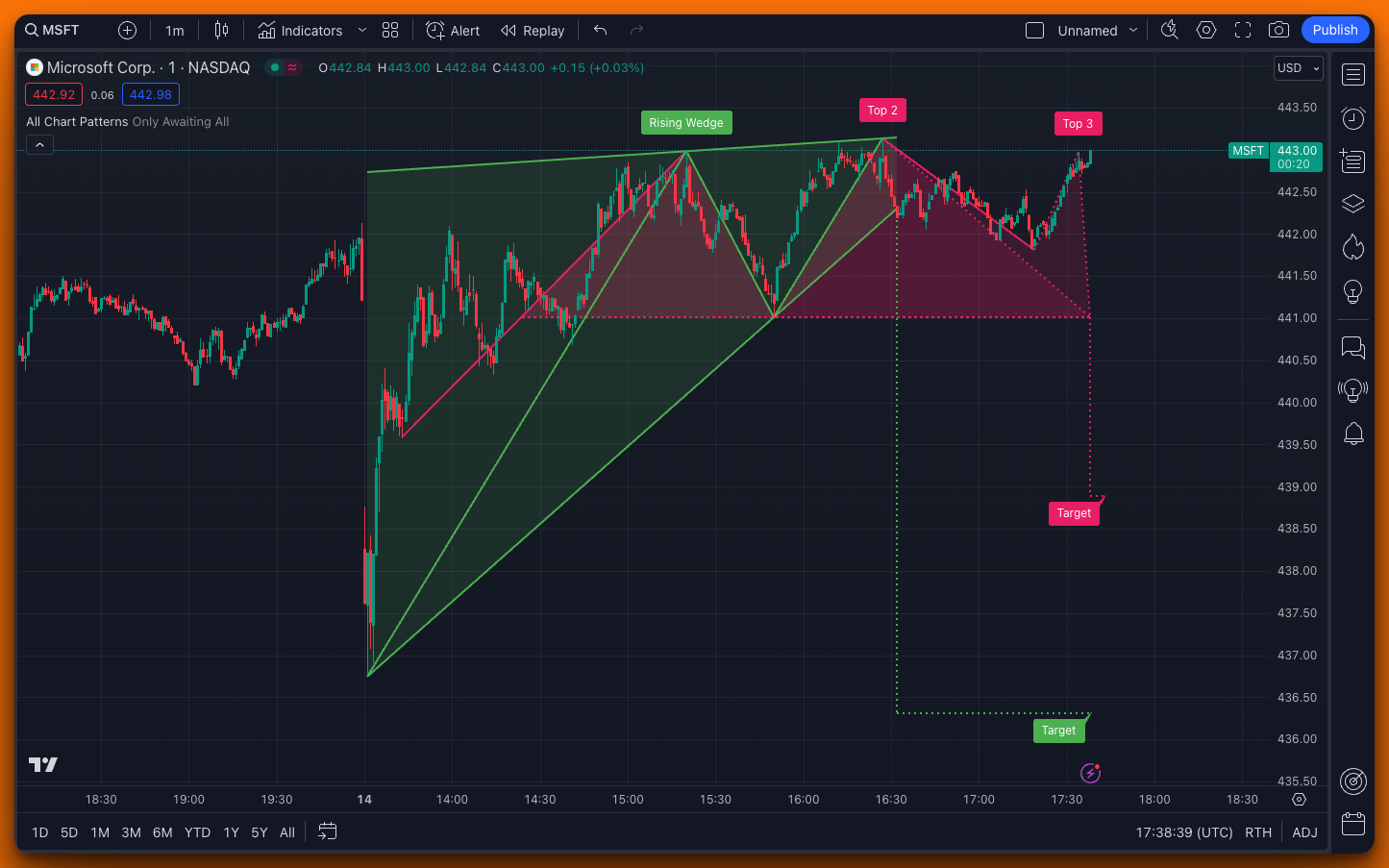Select the 1D time range
The image size is (1389, 868).
pos(39,832)
